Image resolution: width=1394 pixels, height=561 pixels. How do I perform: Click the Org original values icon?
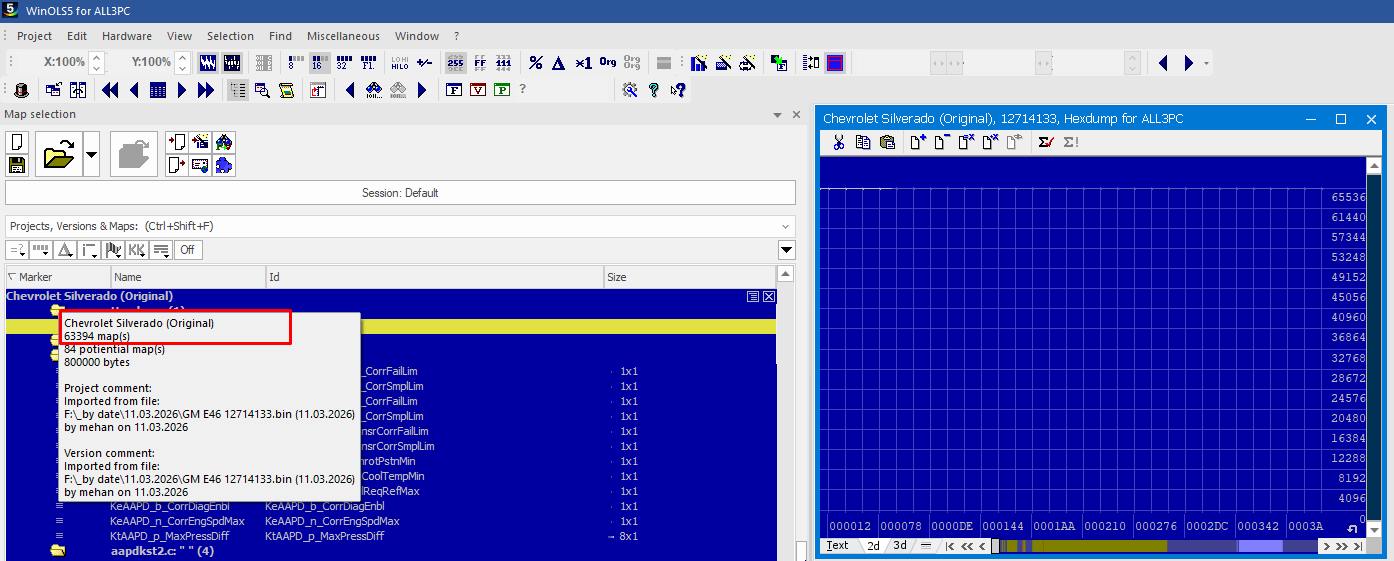608,62
